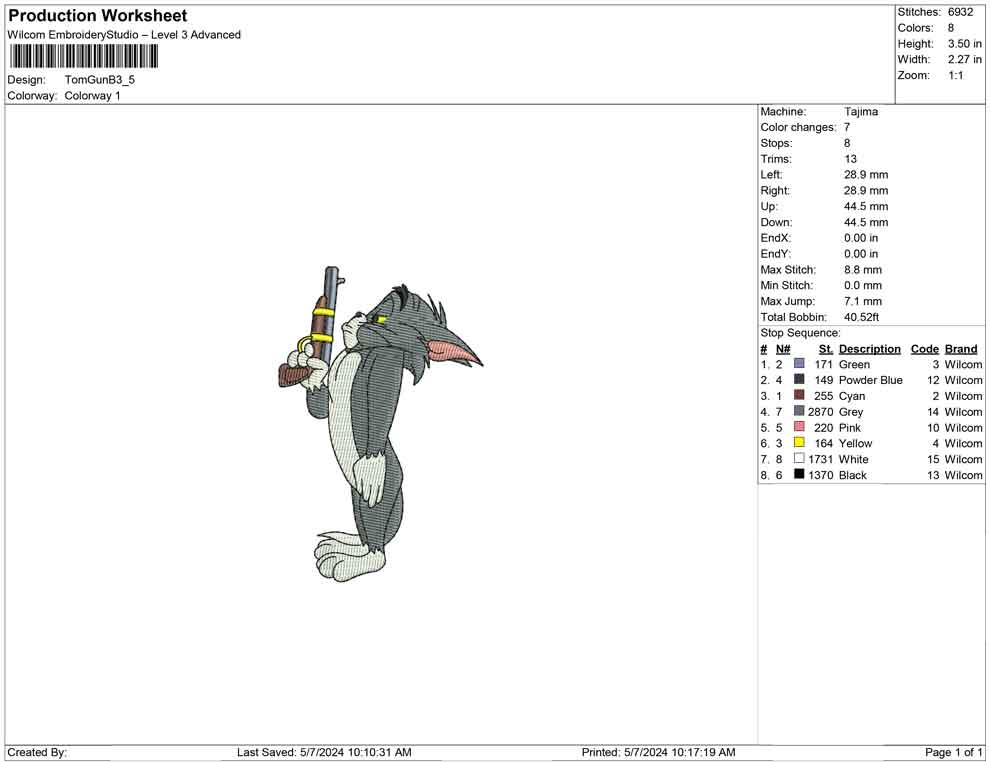The height and width of the screenshot is (762, 990).
Task: Click the 'Production Worksheet' title
Action: point(98,16)
